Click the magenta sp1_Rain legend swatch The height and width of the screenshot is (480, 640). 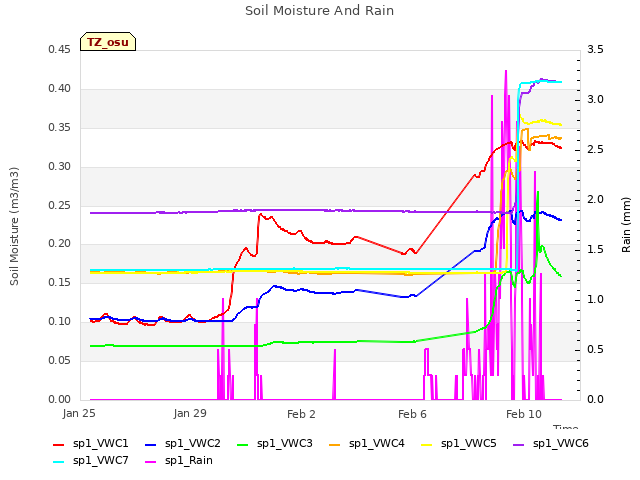[x=151, y=462]
